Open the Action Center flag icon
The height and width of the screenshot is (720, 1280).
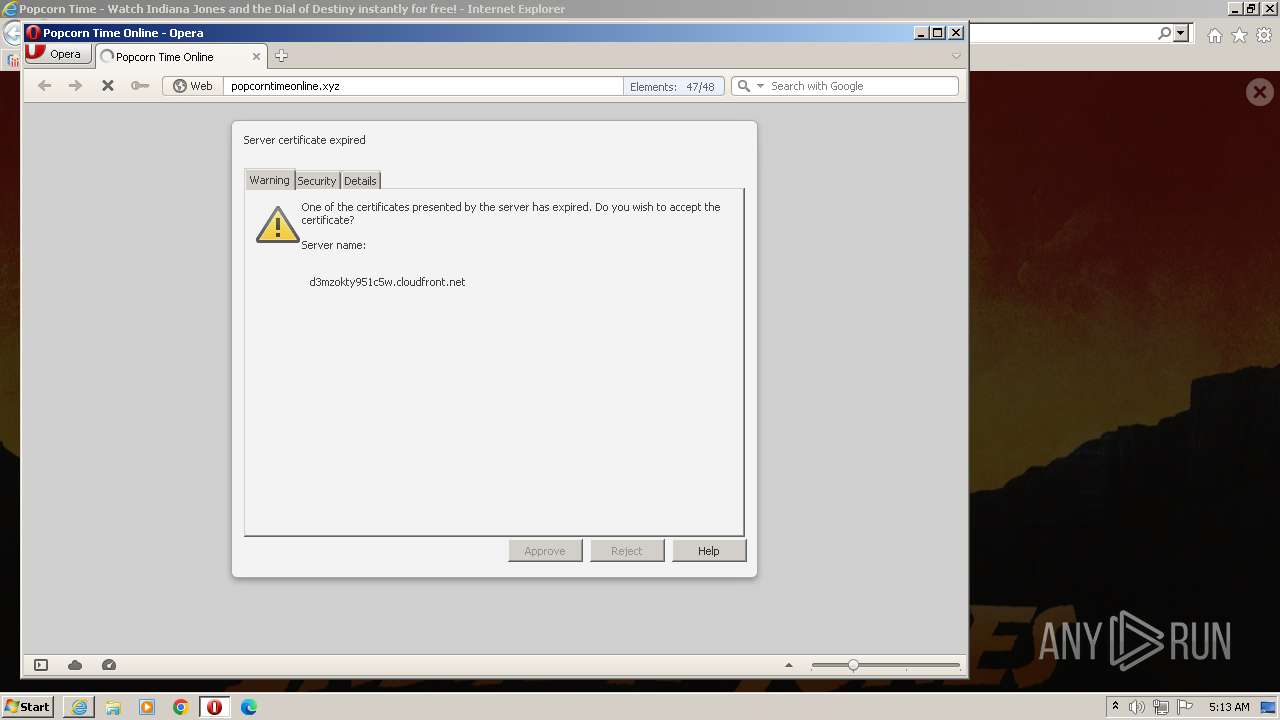[x=1185, y=707]
